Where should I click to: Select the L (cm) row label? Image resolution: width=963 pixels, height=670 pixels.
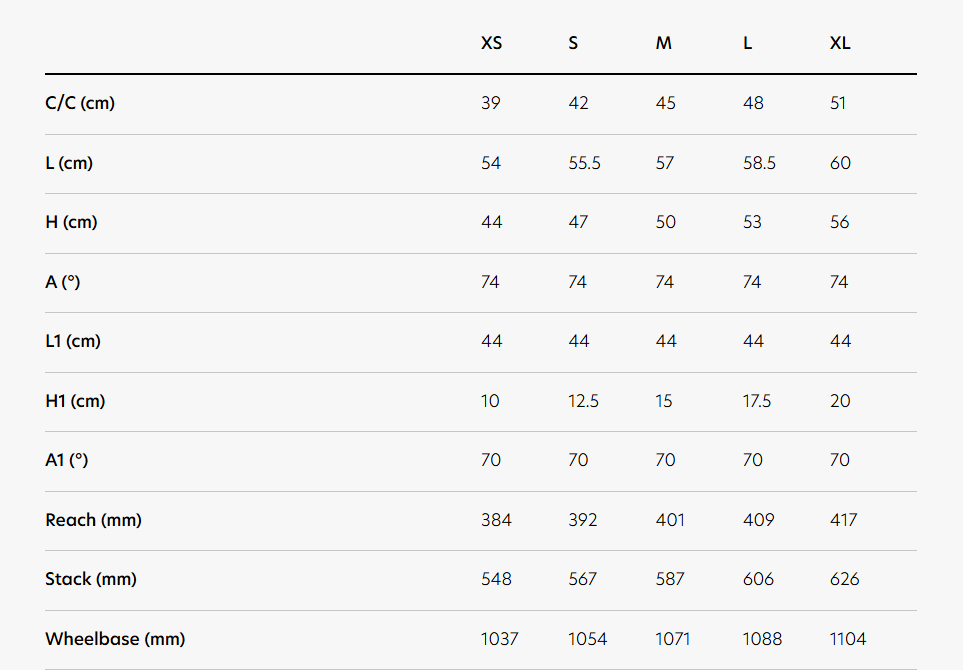click(69, 163)
